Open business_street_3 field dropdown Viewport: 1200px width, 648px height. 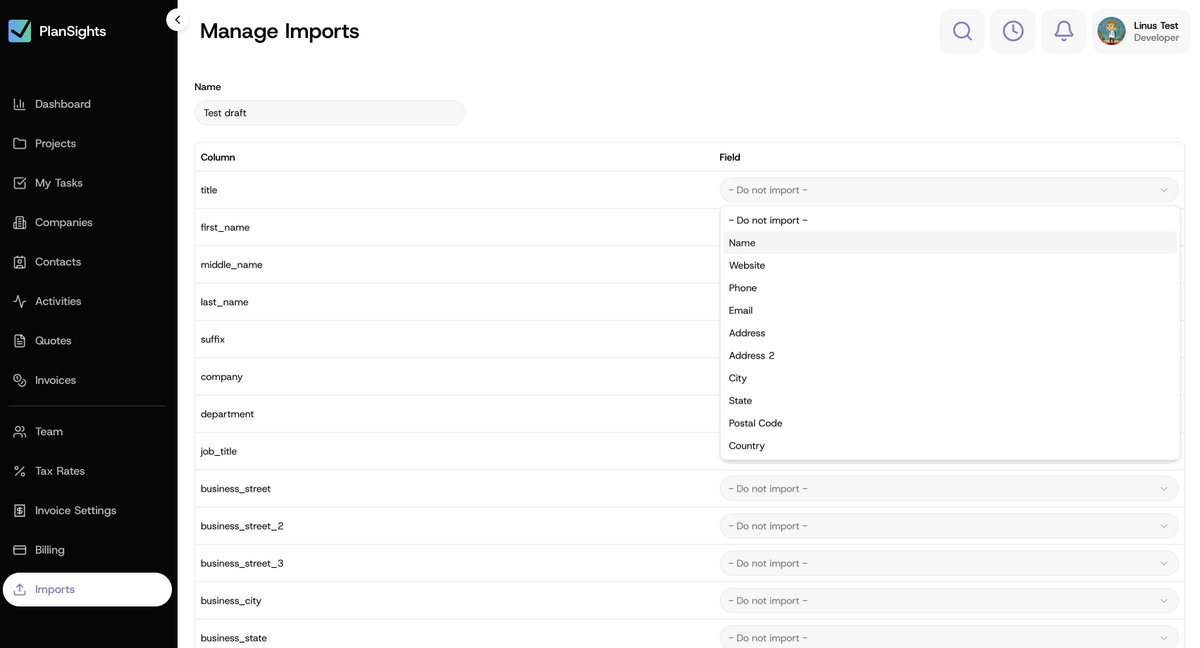coord(949,563)
